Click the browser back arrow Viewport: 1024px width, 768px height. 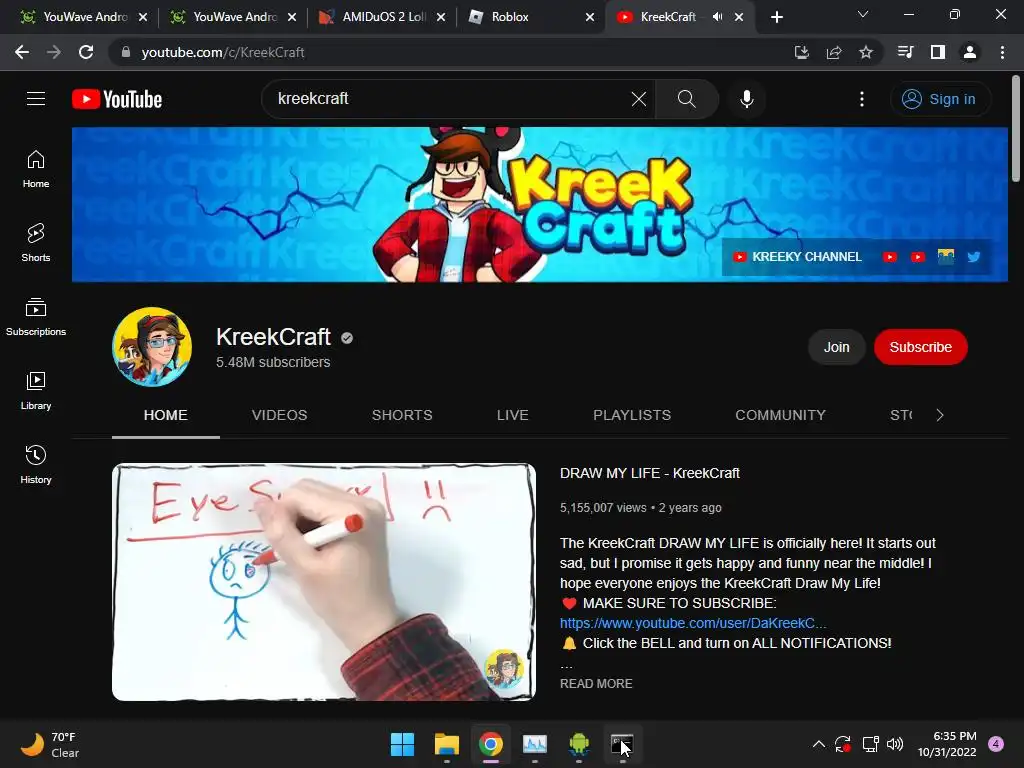(22, 52)
